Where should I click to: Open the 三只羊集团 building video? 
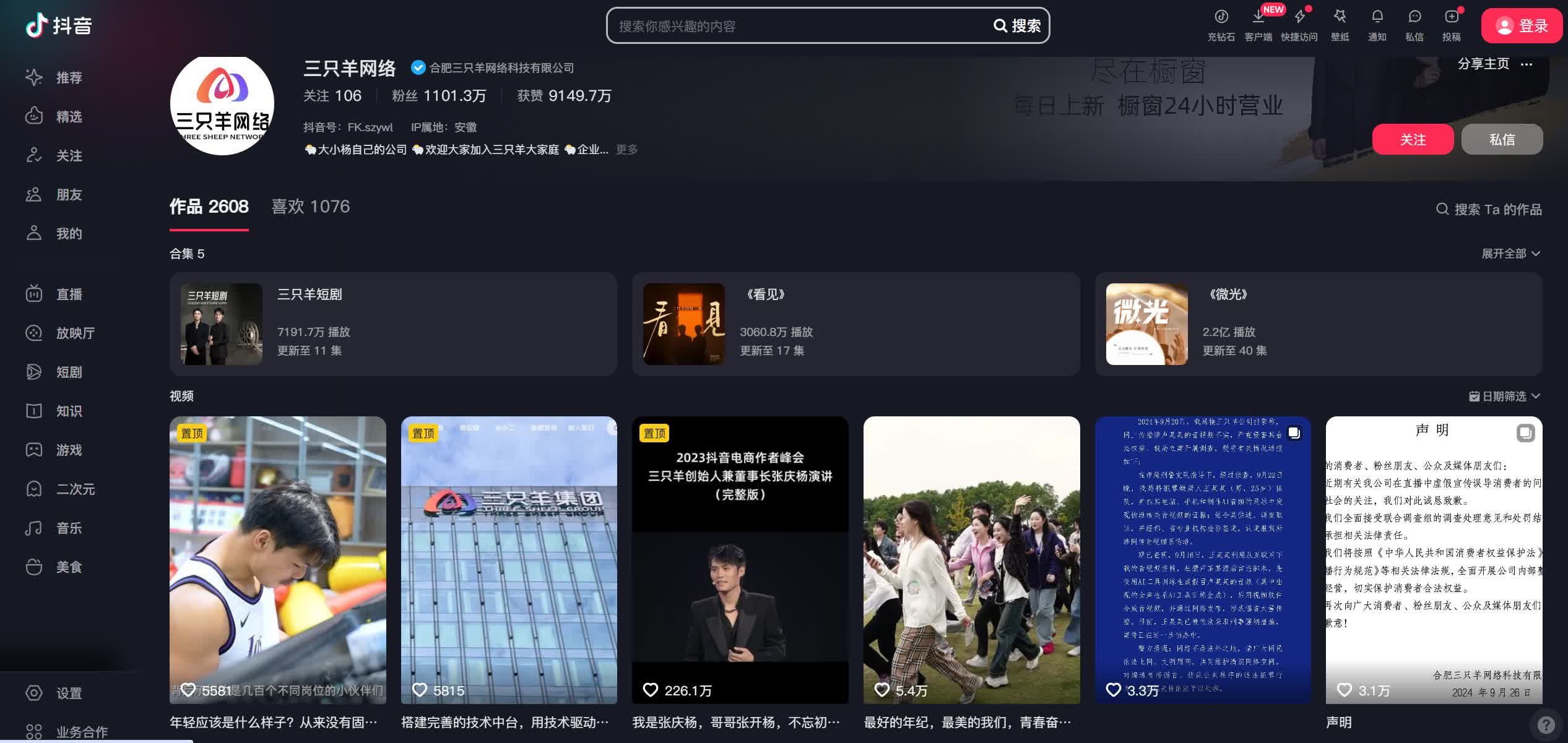click(509, 560)
